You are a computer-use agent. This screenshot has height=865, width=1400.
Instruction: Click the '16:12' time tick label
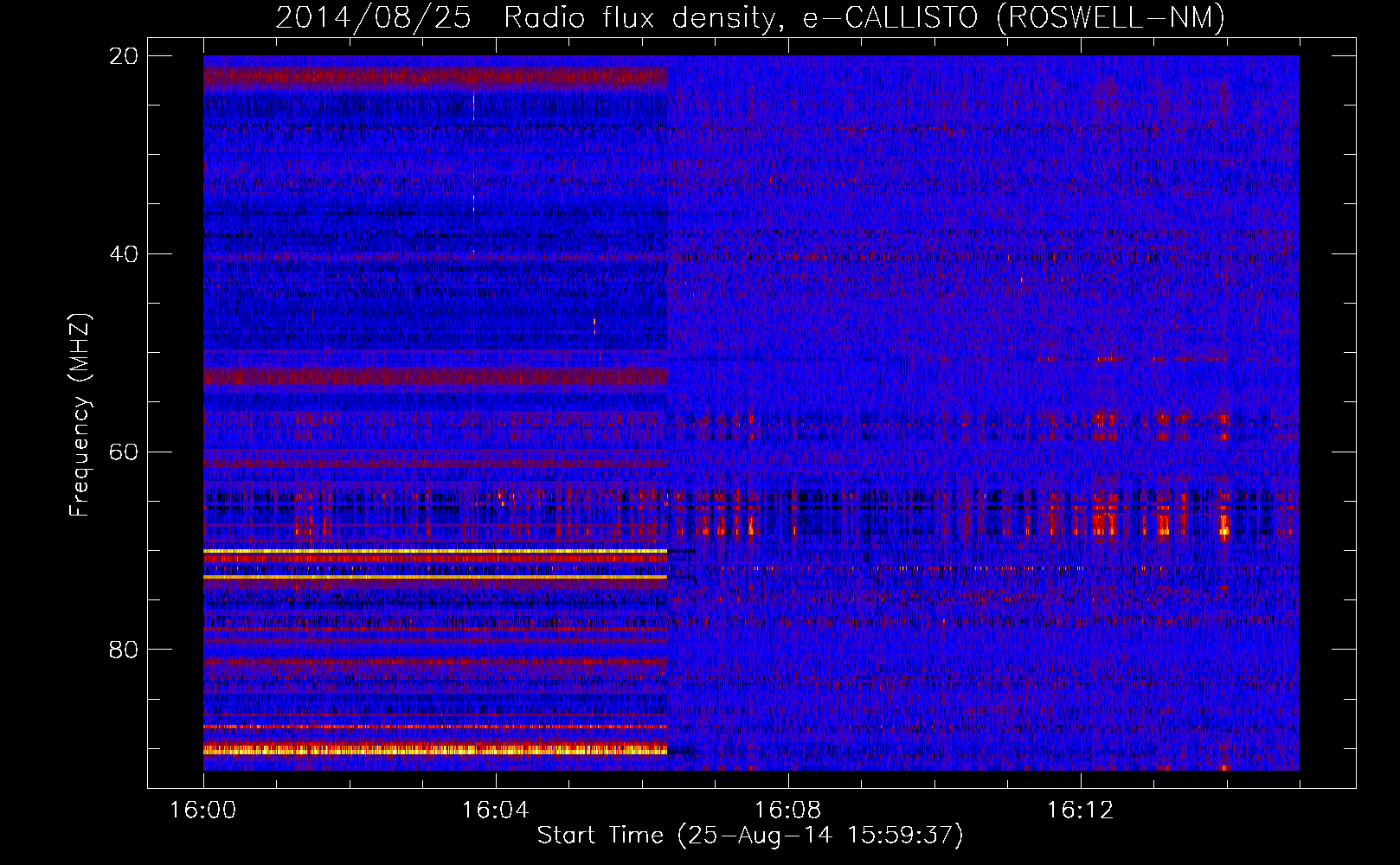1081,811
